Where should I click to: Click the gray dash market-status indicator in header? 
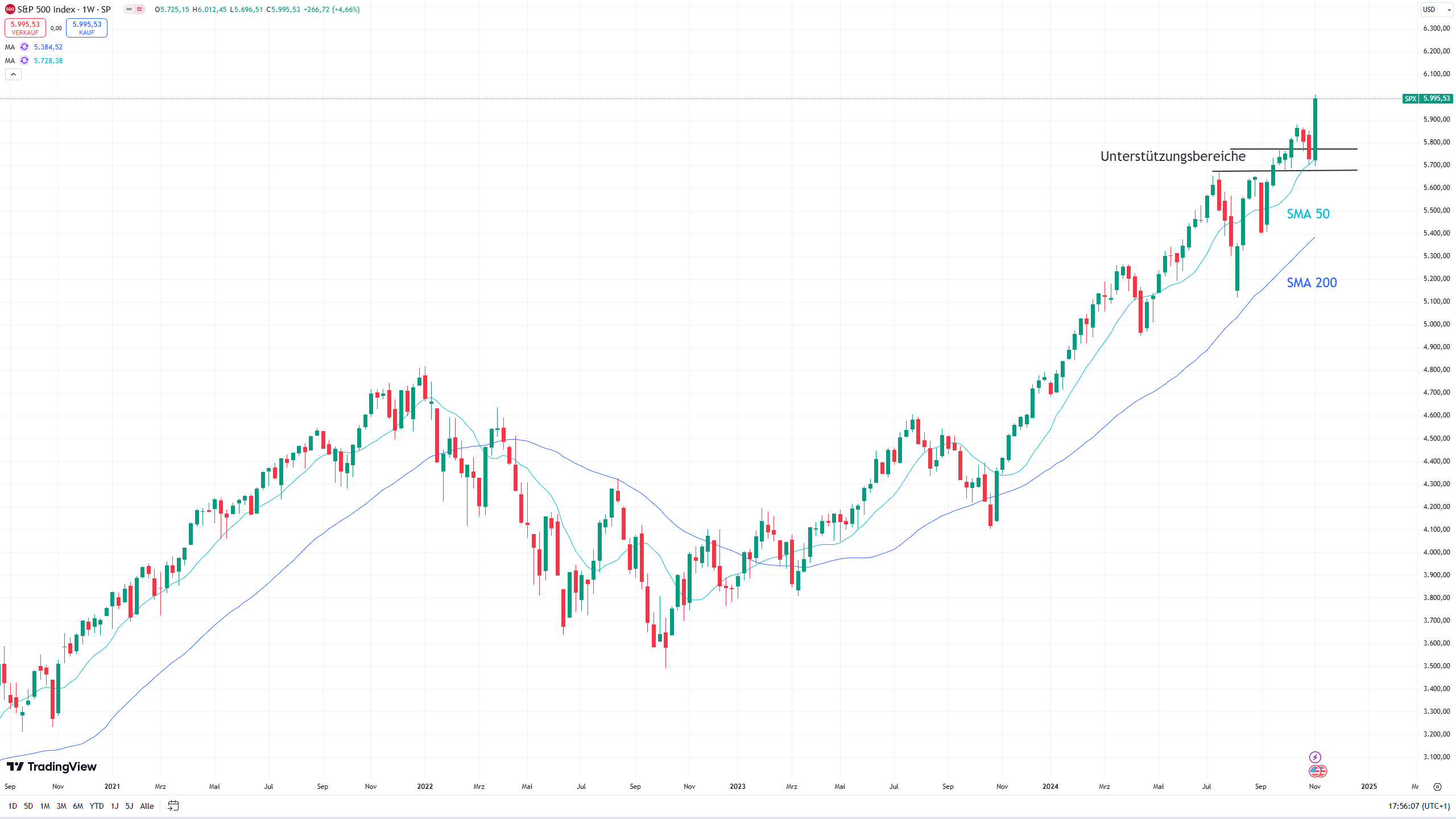pos(129,10)
